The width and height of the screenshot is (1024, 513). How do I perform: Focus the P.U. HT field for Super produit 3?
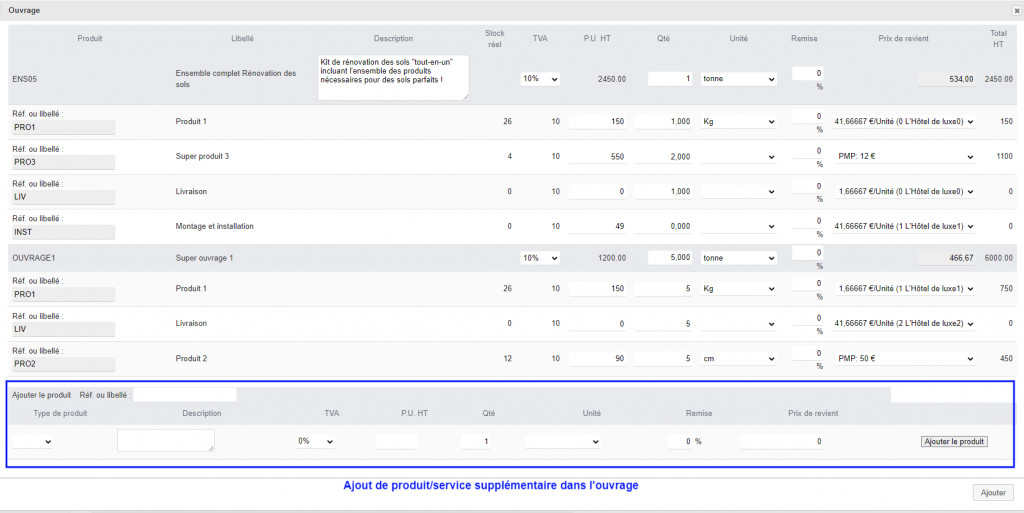coord(598,157)
